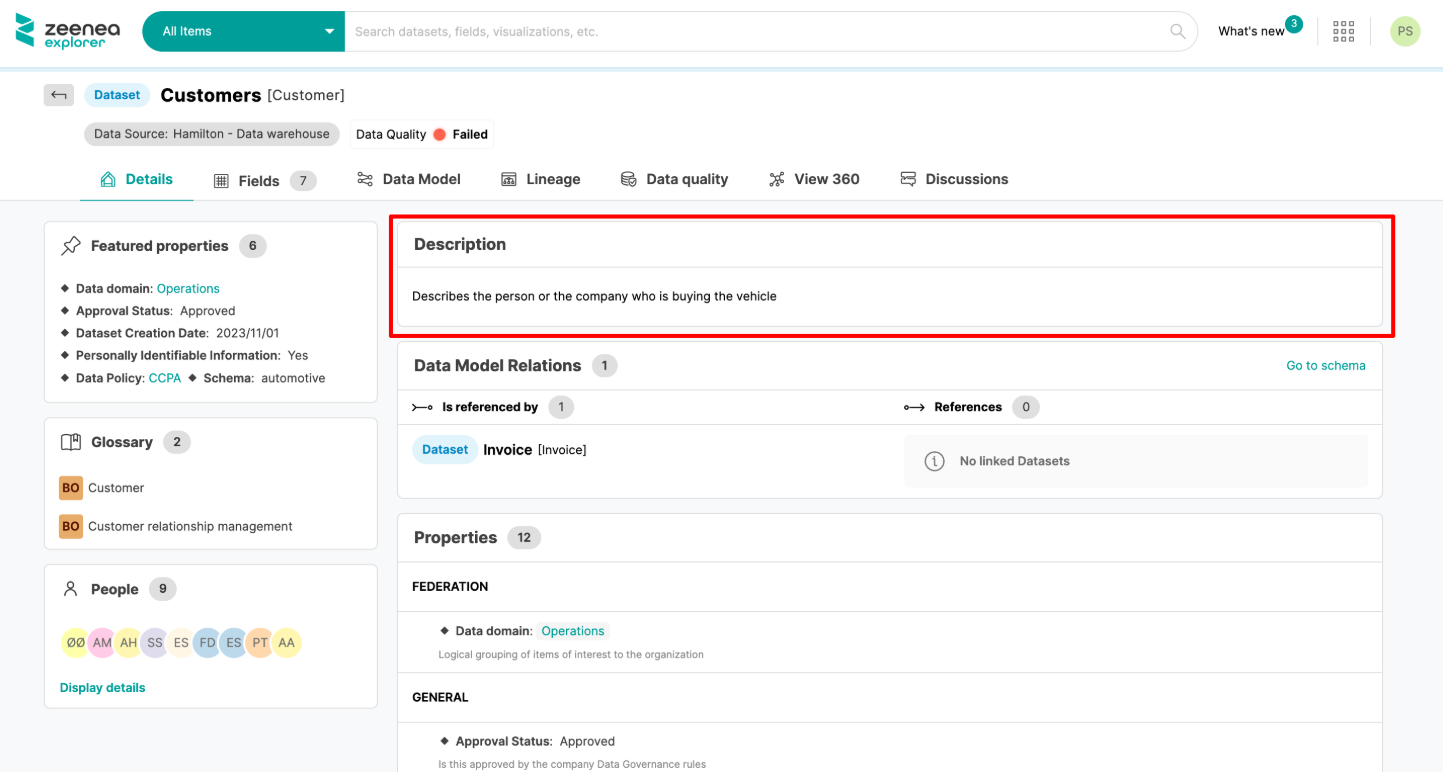Click the What's new button
The height and width of the screenshot is (772, 1443).
coord(1251,31)
